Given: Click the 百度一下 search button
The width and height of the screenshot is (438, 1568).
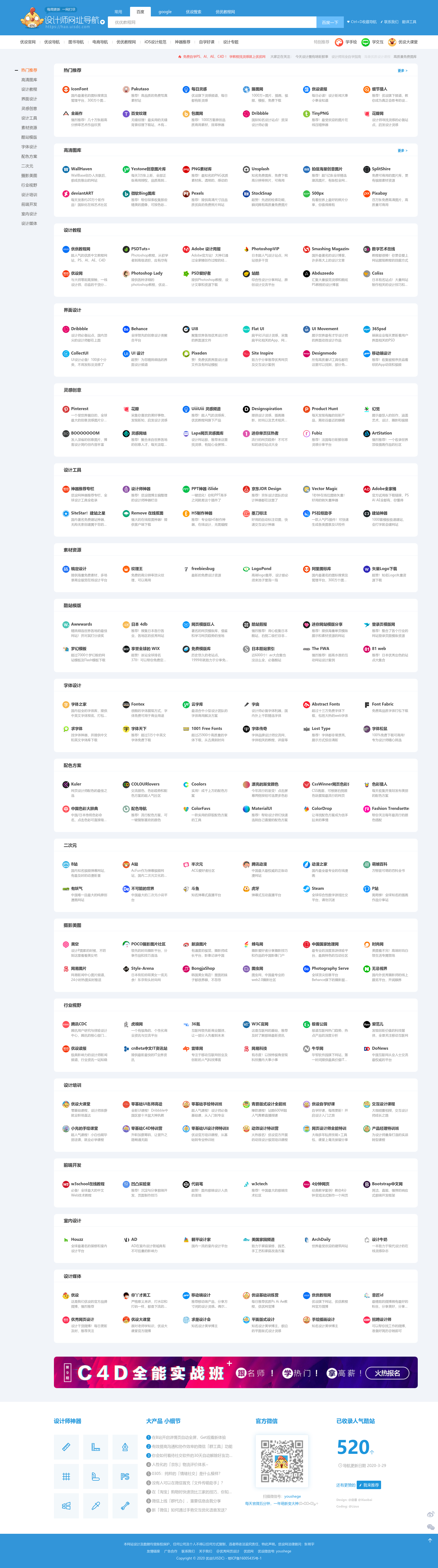Looking at the screenshot, I should pyautogui.click(x=330, y=22).
